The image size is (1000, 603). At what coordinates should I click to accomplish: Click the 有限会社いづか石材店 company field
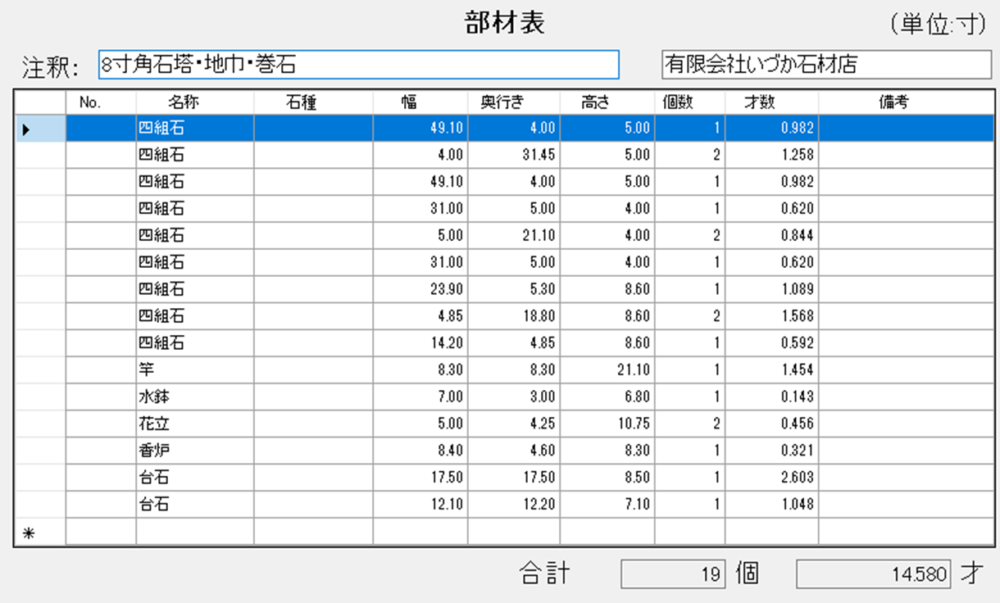tap(825, 65)
